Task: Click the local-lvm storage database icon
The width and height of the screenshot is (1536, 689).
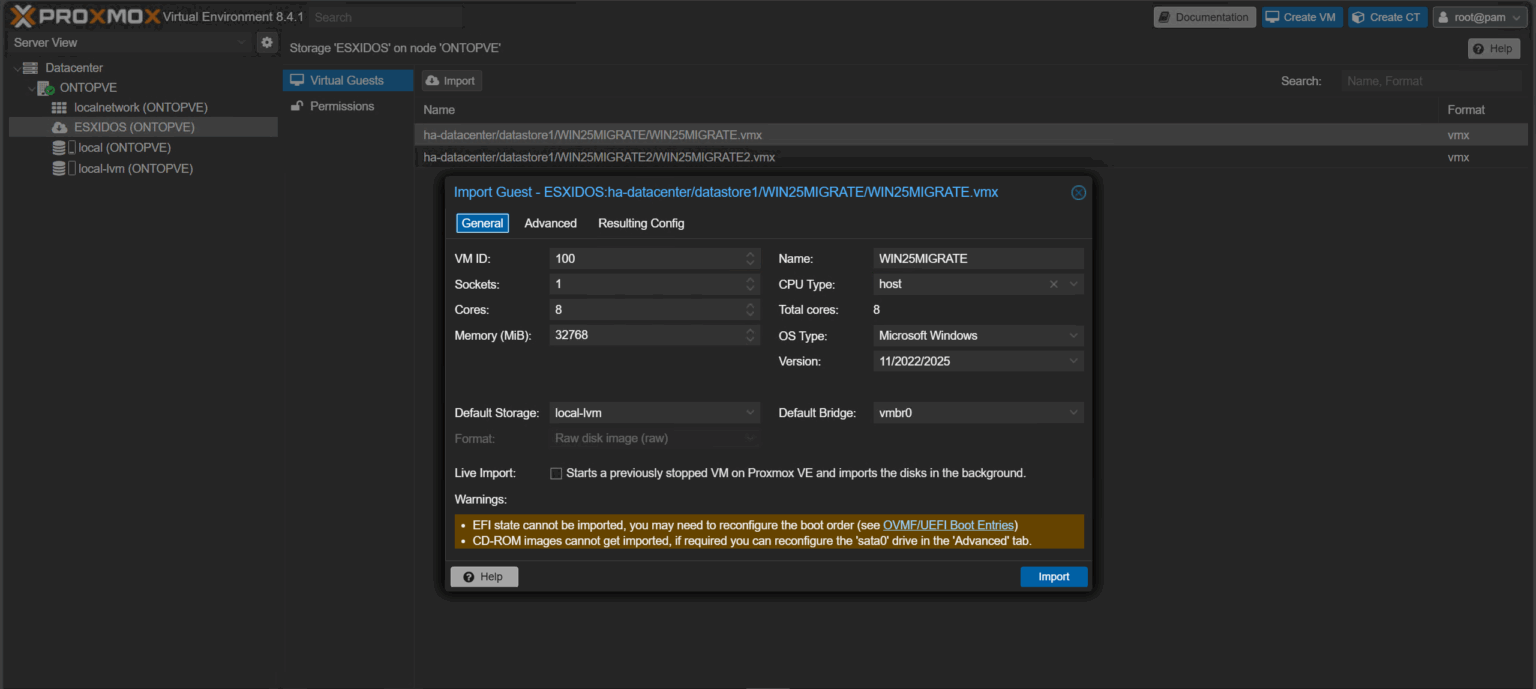Action: pos(59,169)
